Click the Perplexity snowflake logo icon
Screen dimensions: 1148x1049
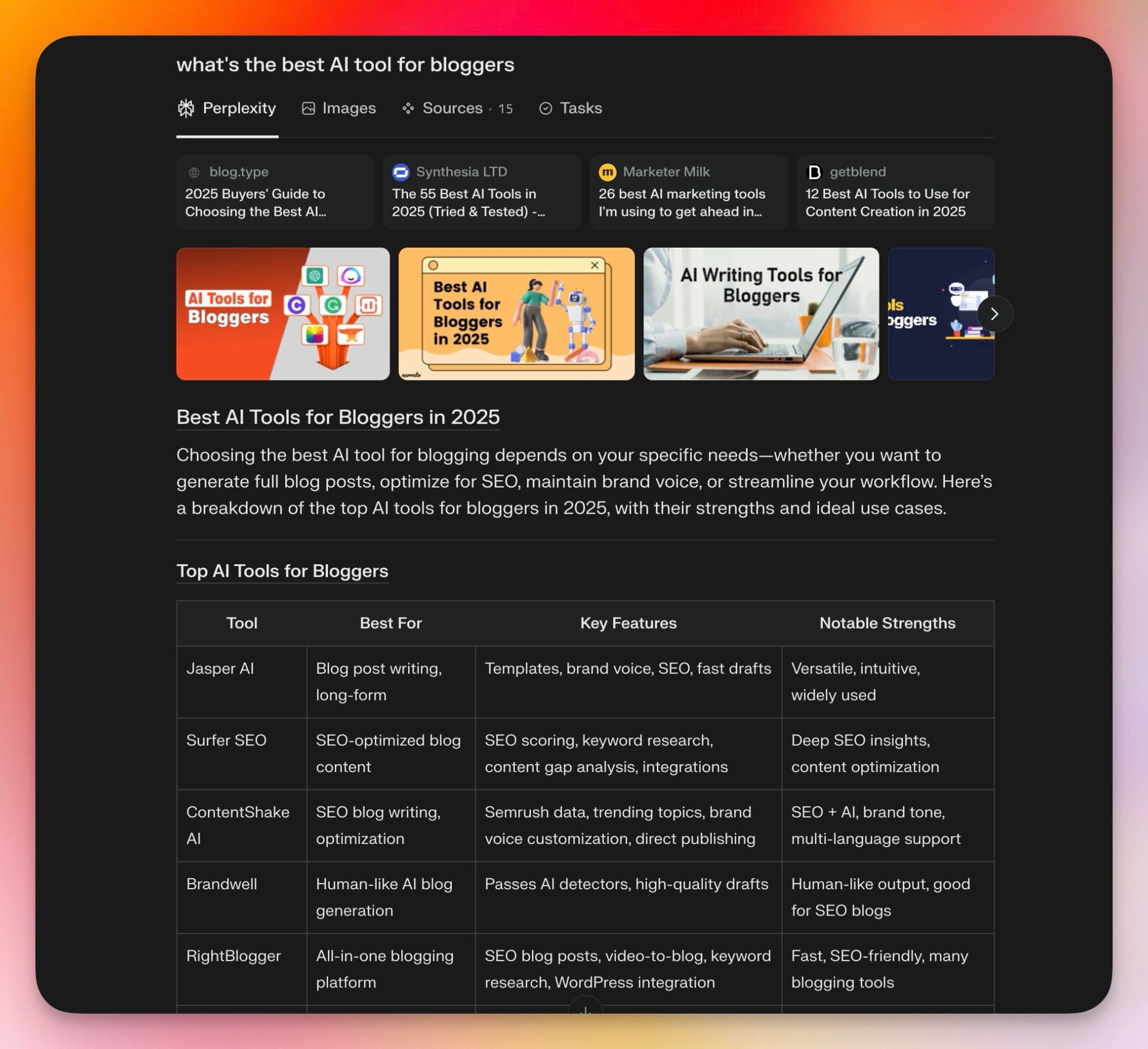pos(186,108)
